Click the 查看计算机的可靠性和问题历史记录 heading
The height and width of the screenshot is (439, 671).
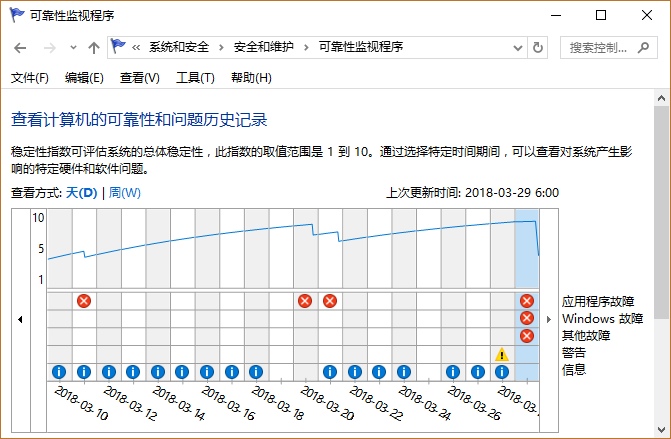click(139, 120)
